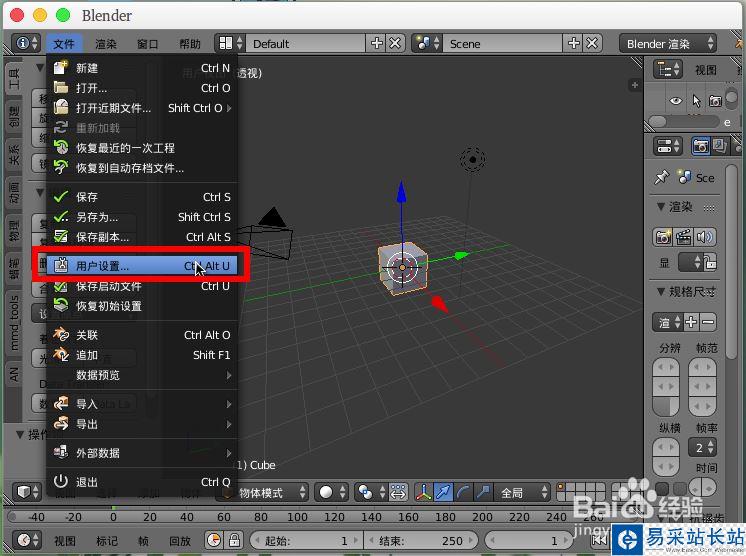The width and height of the screenshot is (746, 556).
Task: Add render preset with plus
Action: [691, 322]
